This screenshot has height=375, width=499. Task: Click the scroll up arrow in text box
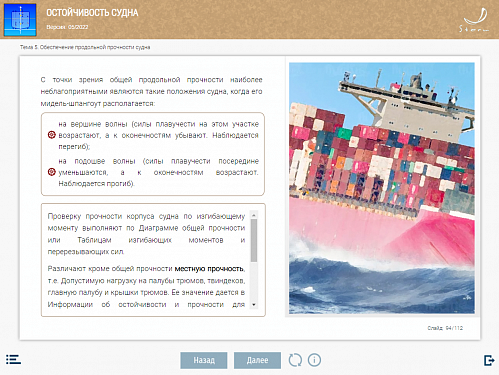(x=254, y=215)
